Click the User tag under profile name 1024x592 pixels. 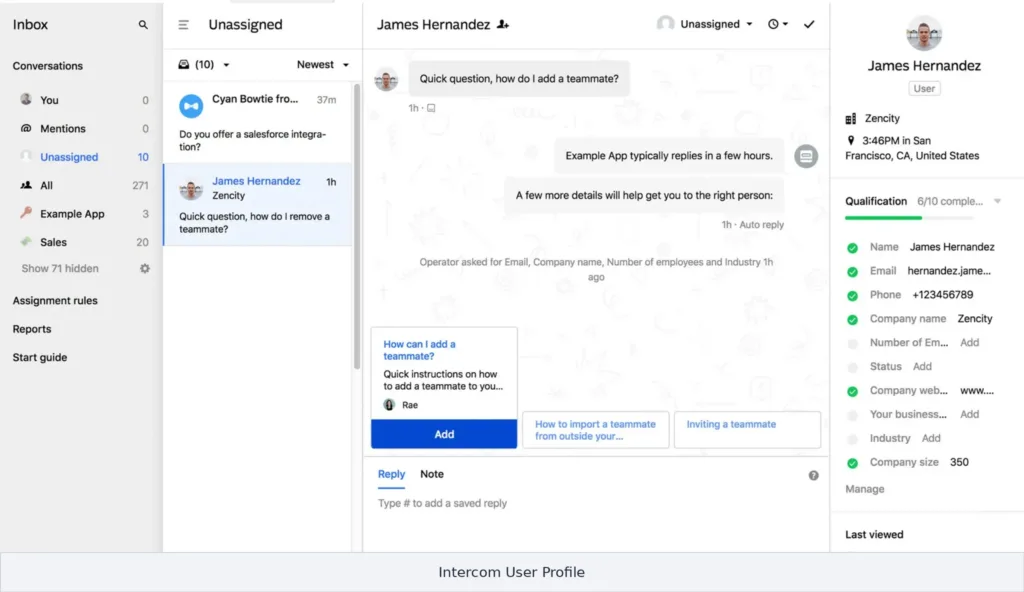click(x=924, y=88)
